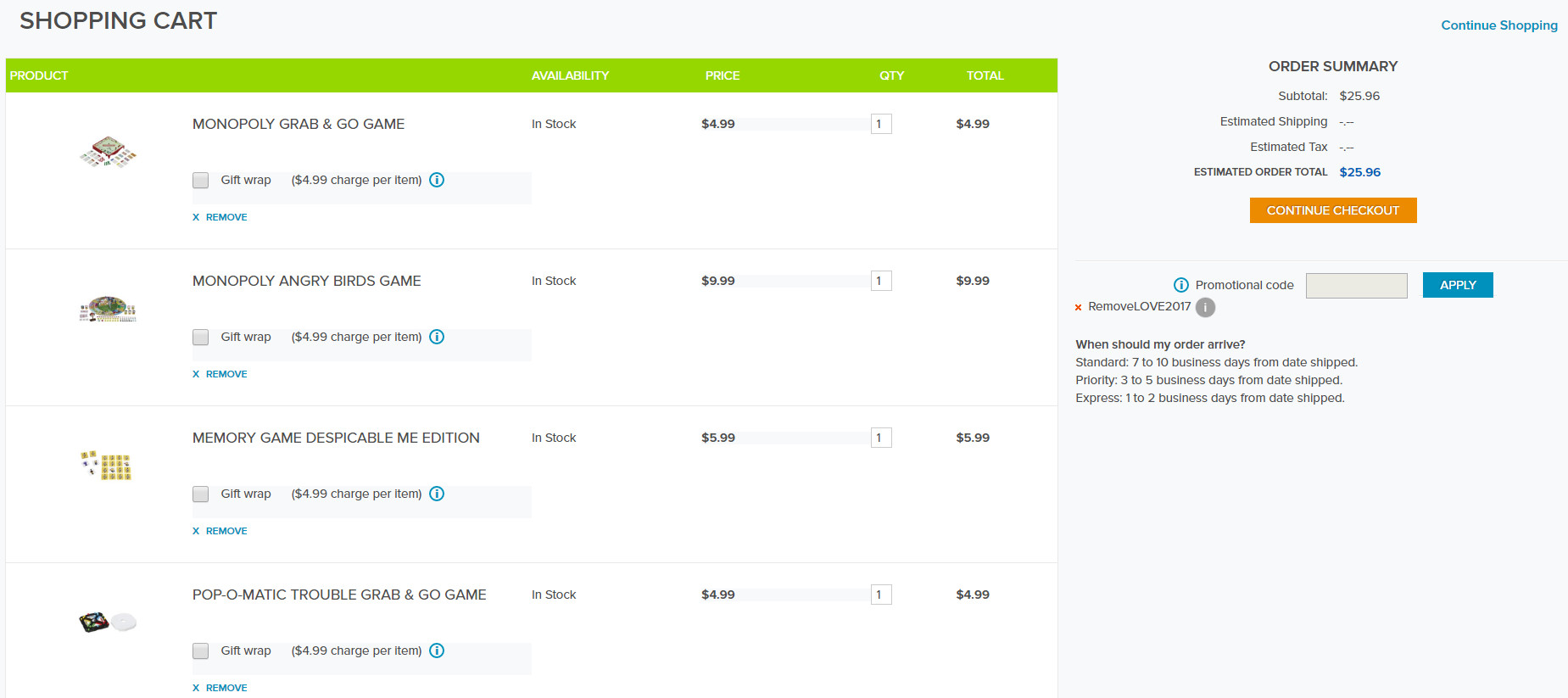Open Pop-O-Matic Trouble product thumbnail
The width and height of the screenshot is (1568, 698).
108,623
